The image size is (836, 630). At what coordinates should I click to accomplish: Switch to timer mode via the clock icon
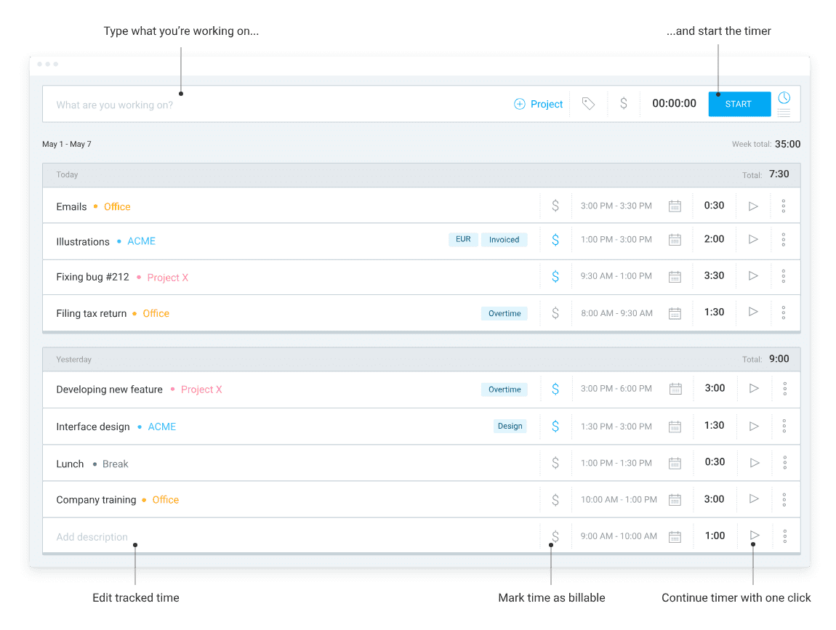(x=784, y=97)
